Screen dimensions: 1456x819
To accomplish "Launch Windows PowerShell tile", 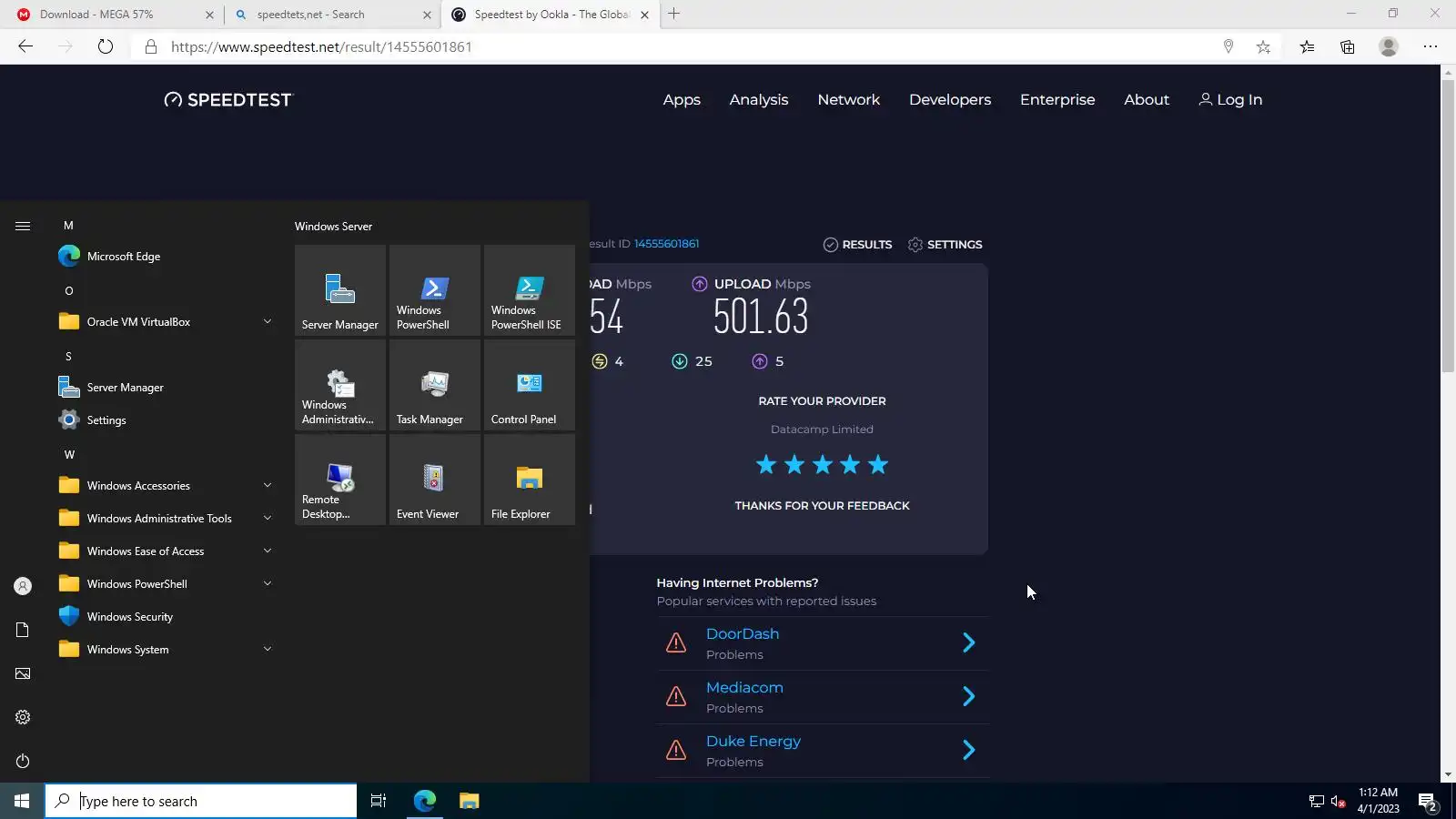I will (x=435, y=290).
